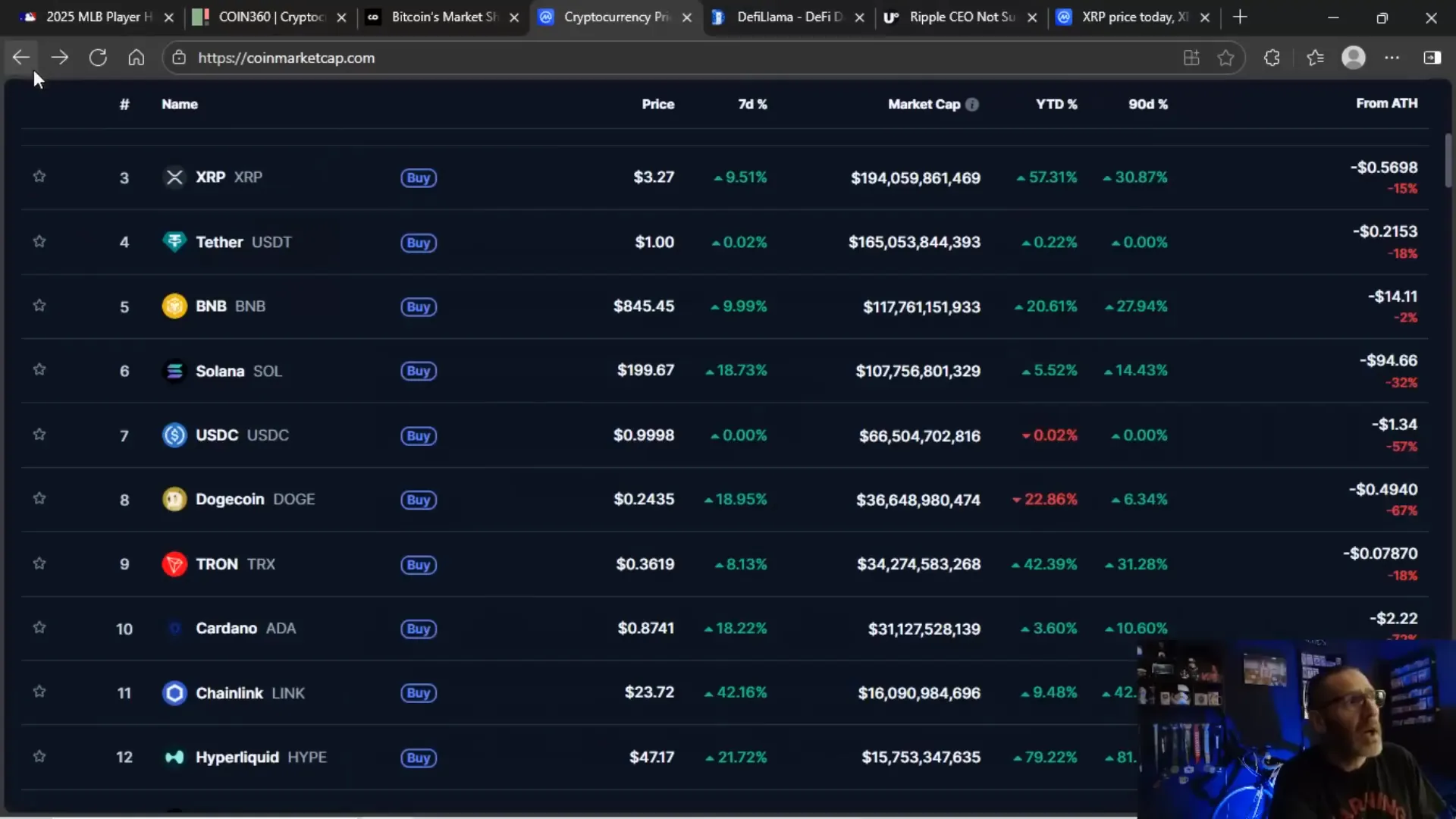This screenshot has width=1456, height=819.
Task: Click Buy button for Solana
Action: coord(419,372)
